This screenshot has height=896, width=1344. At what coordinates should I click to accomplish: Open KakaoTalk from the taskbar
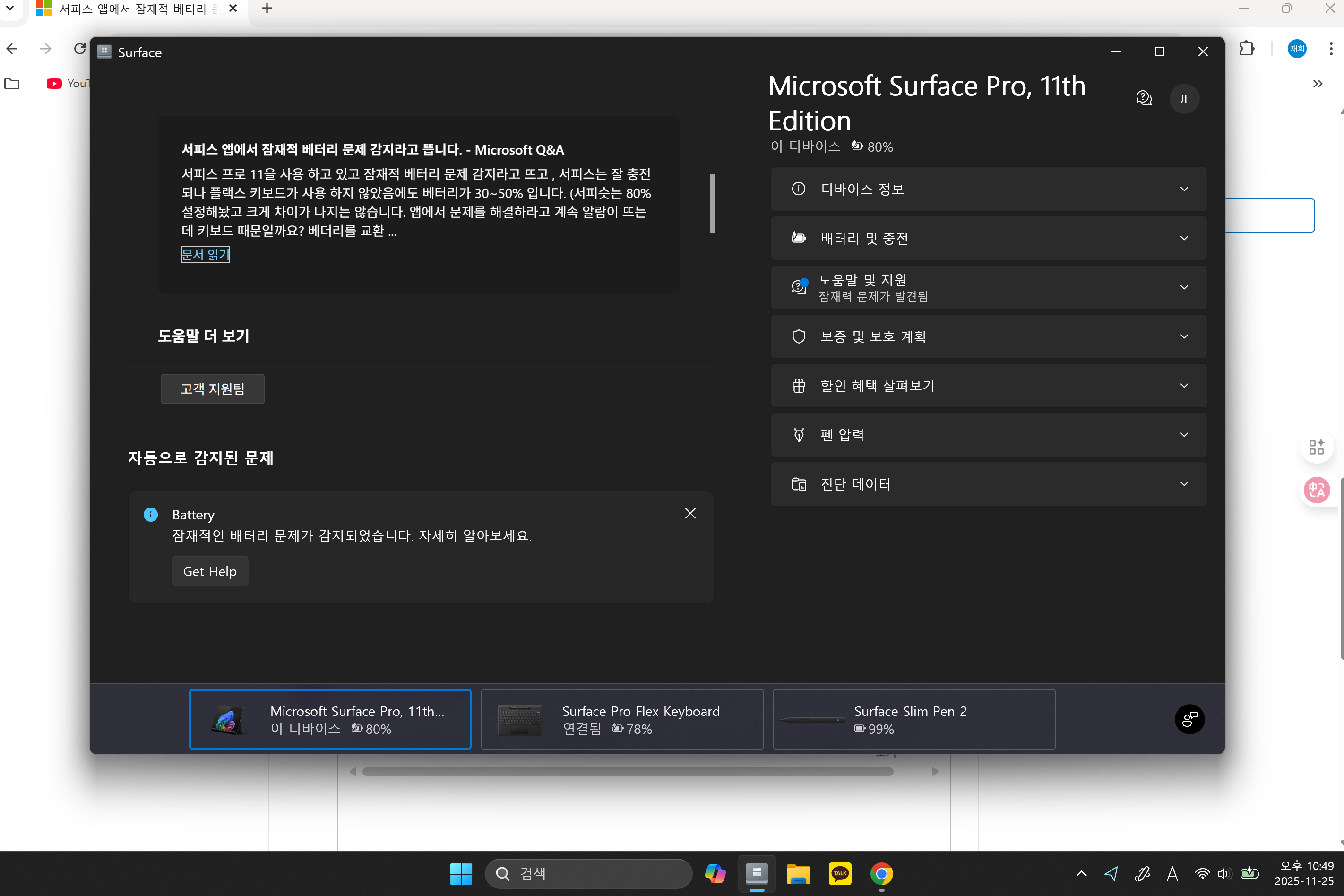[x=839, y=873]
